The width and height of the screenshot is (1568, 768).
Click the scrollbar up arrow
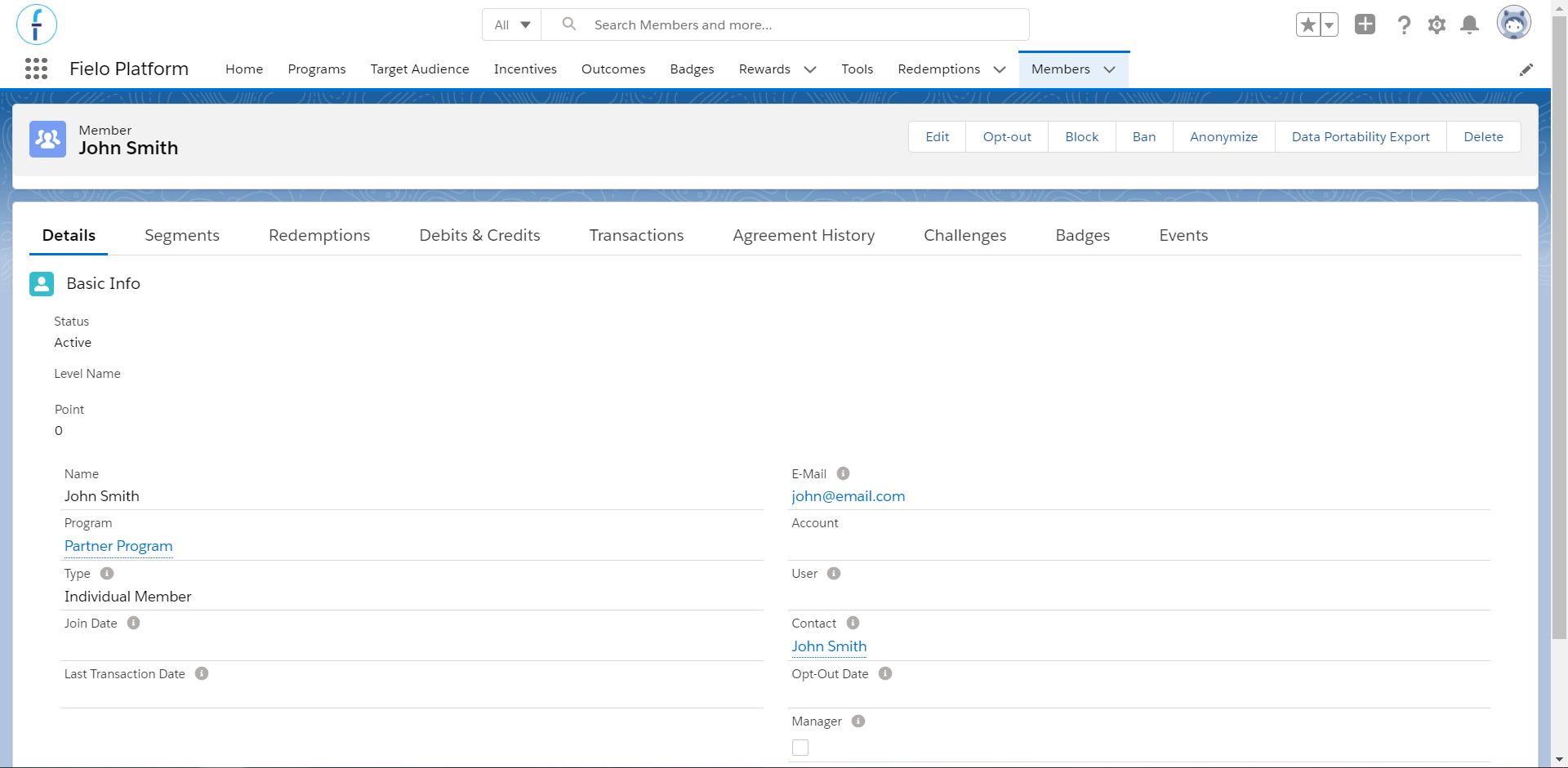click(x=1559, y=7)
